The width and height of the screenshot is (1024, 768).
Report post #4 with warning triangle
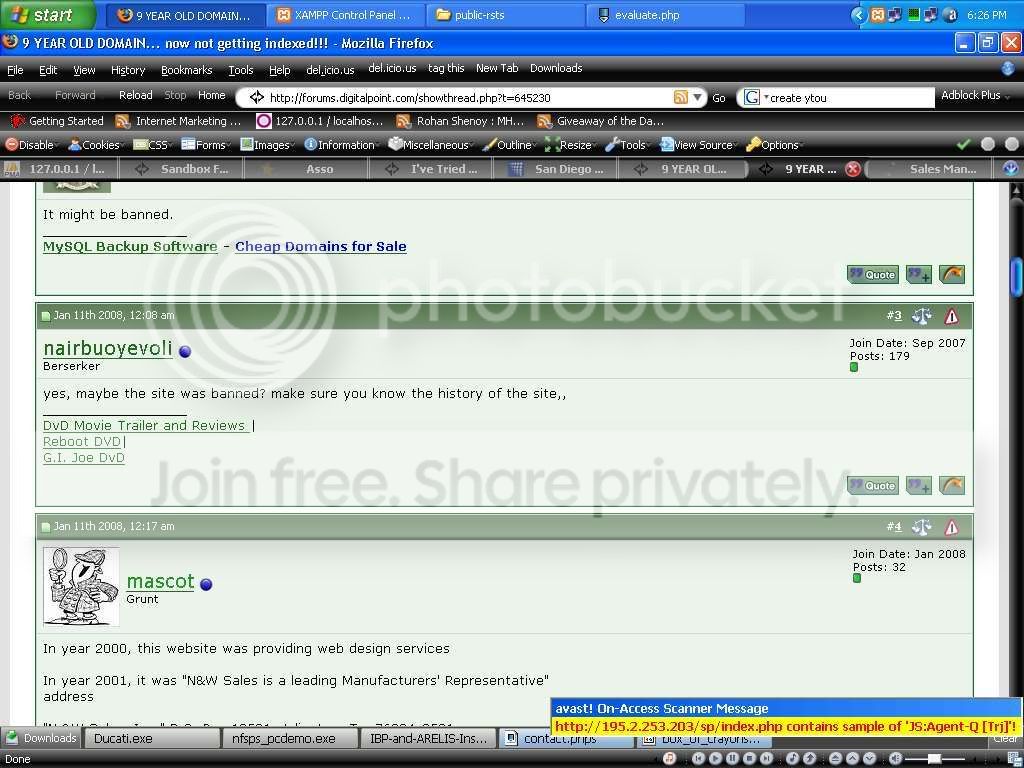pos(952,527)
